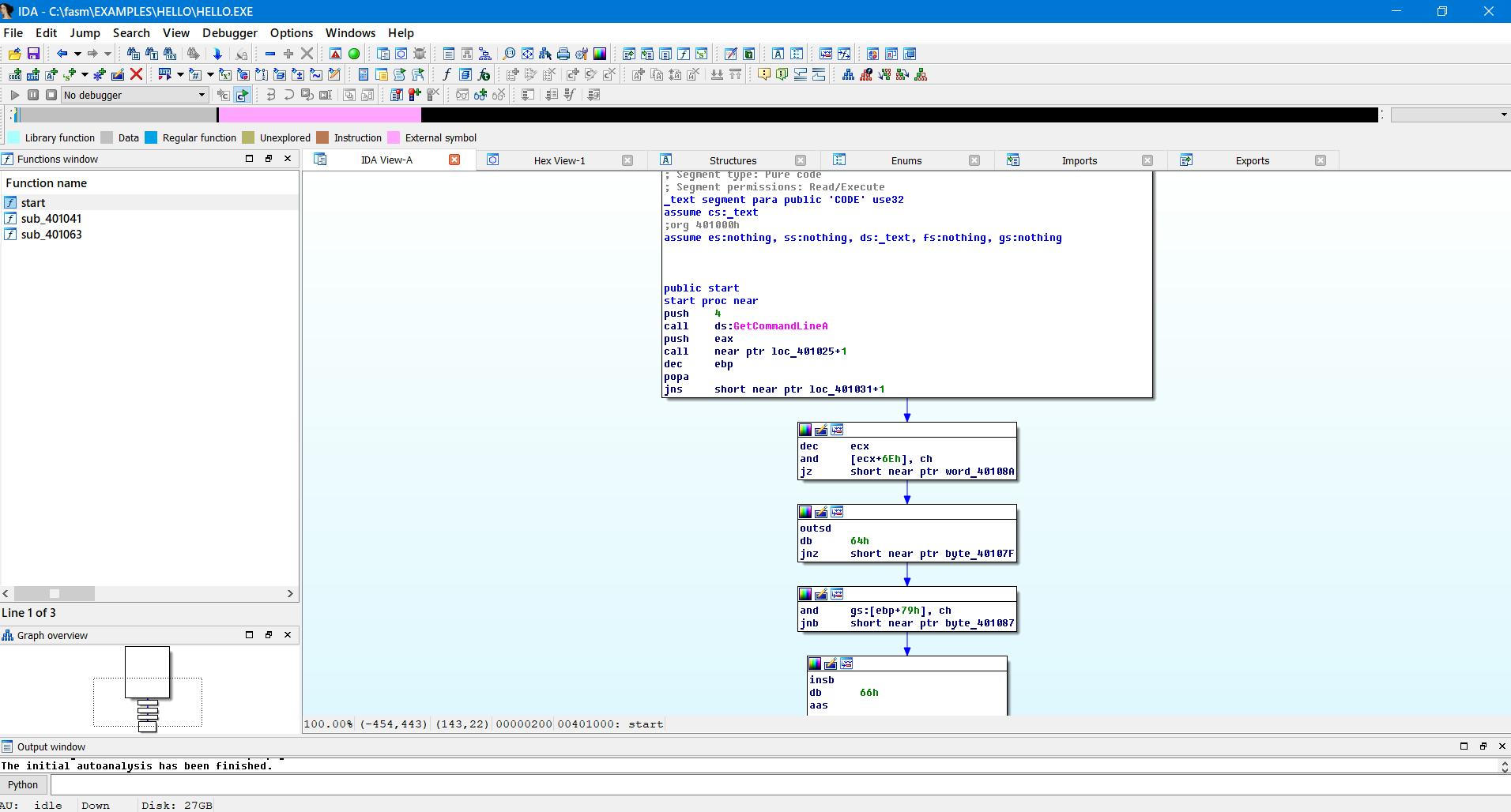This screenshot has height=812, width=1511.
Task: Open the Options menu
Action: click(292, 32)
